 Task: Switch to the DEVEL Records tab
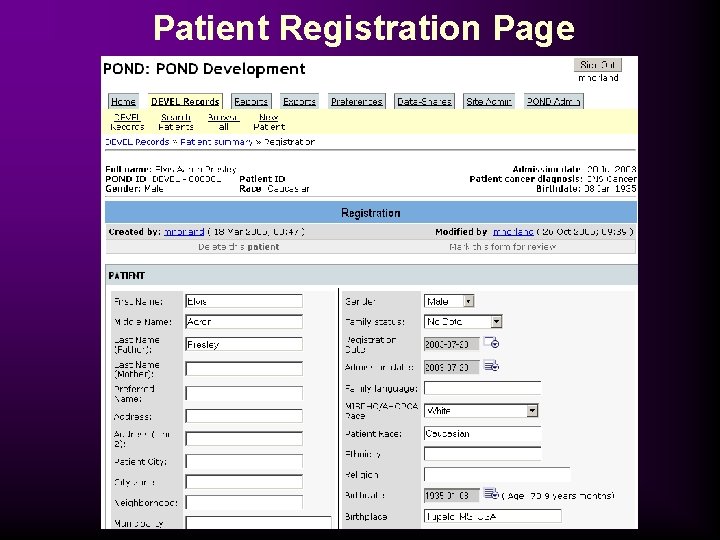185,101
